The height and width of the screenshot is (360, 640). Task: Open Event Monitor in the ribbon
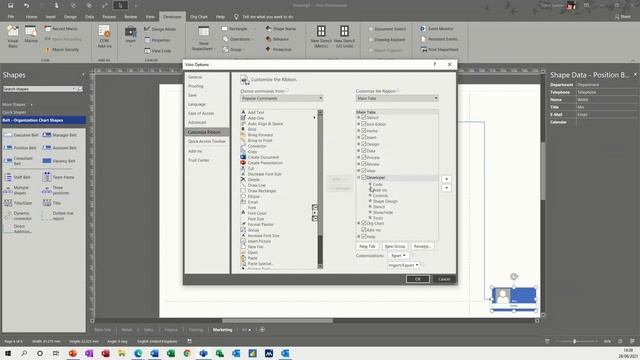(437, 29)
